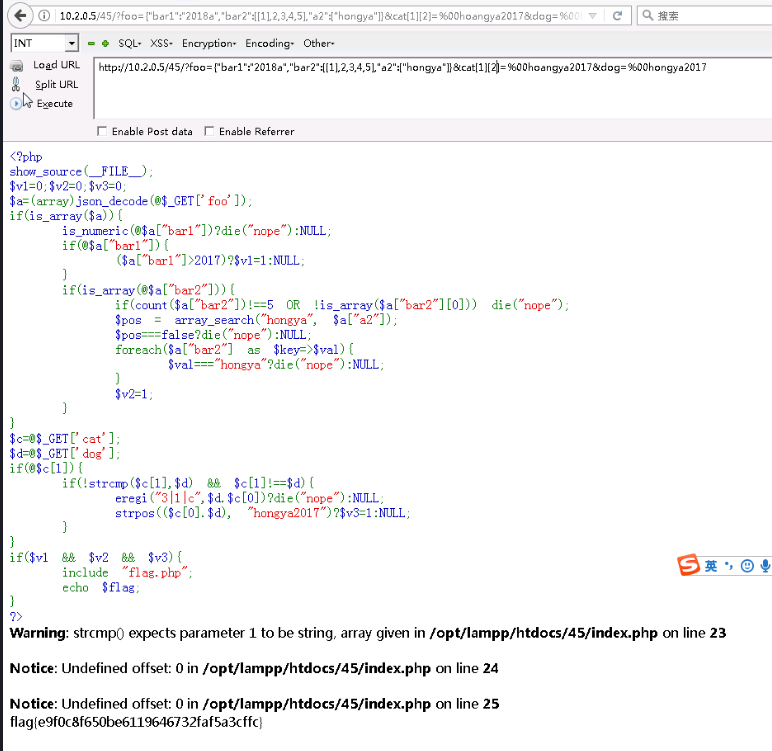
Task: Click the flag{e9f0c8f650be...} output text
Action: coord(136,722)
